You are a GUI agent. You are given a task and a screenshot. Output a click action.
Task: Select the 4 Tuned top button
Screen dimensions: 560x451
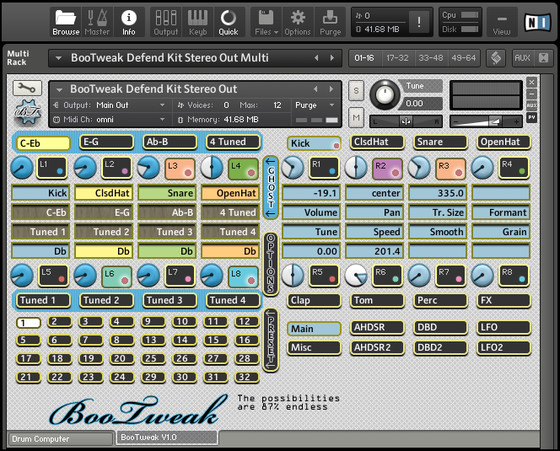click(x=233, y=142)
